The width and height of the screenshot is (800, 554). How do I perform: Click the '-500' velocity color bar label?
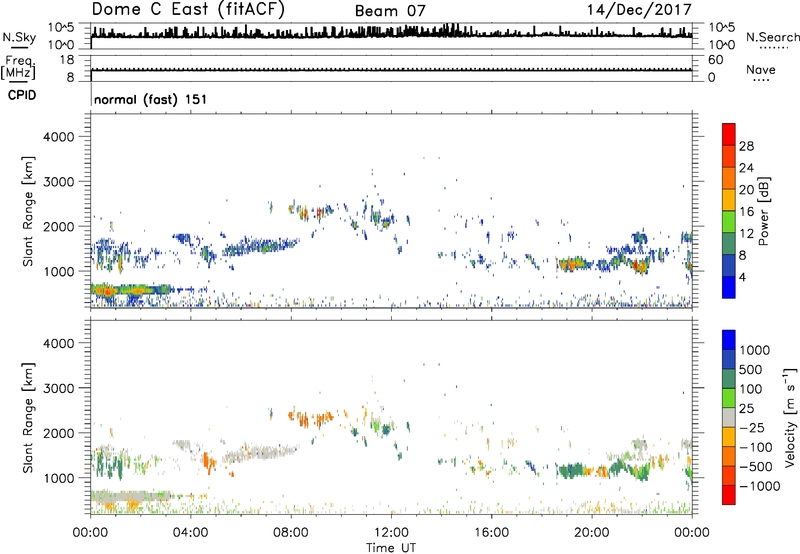[755, 467]
